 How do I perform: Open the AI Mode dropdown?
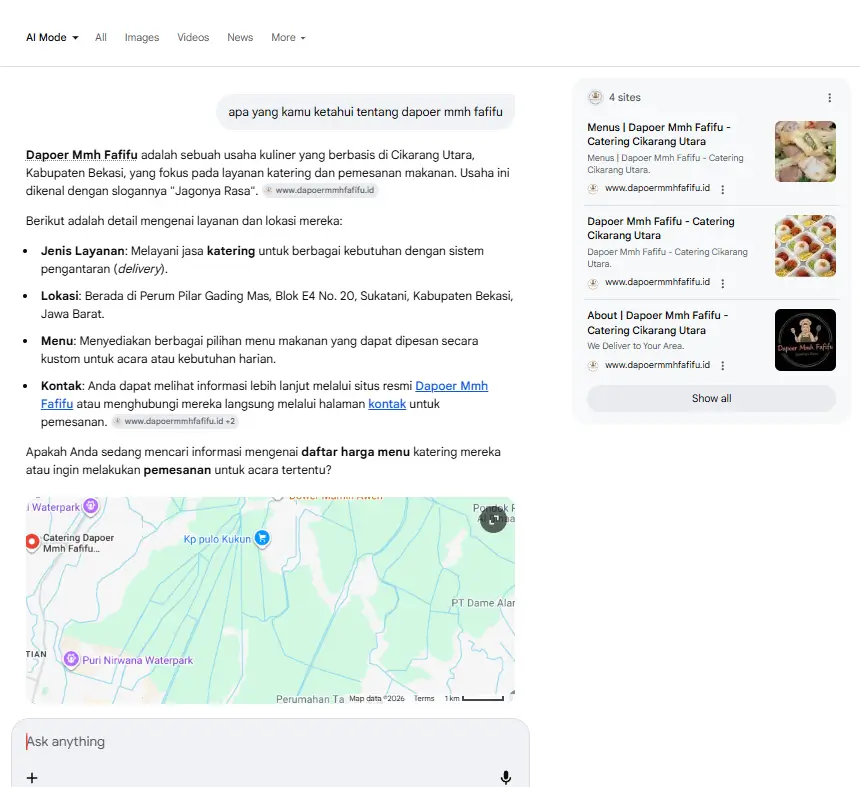point(52,37)
